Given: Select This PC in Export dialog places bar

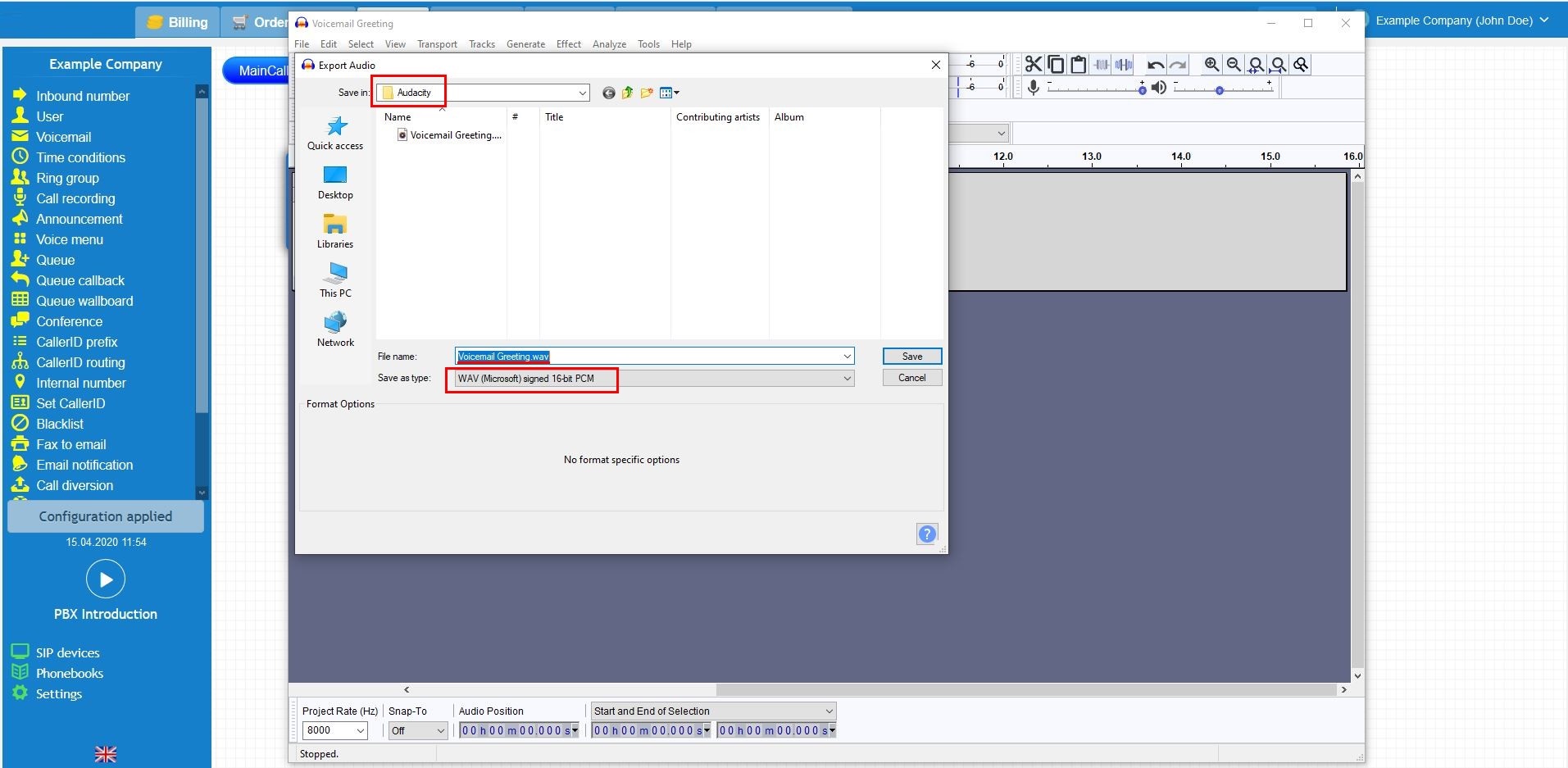Looking at the screenshot, I should pyautogui.click(x=335, y=280).
